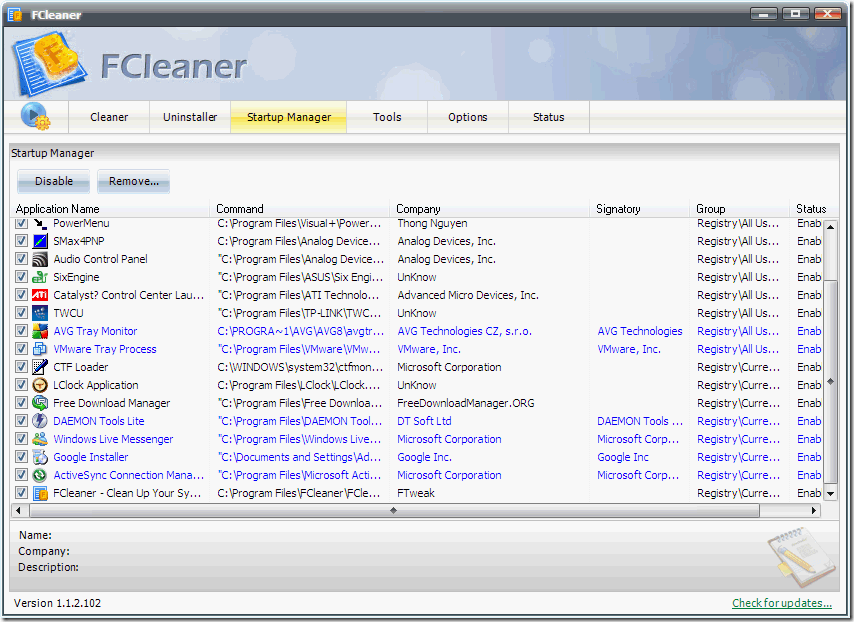Click the Audio Control Panel icon
The image size is (854, 622).
click(x=40, y=259)
